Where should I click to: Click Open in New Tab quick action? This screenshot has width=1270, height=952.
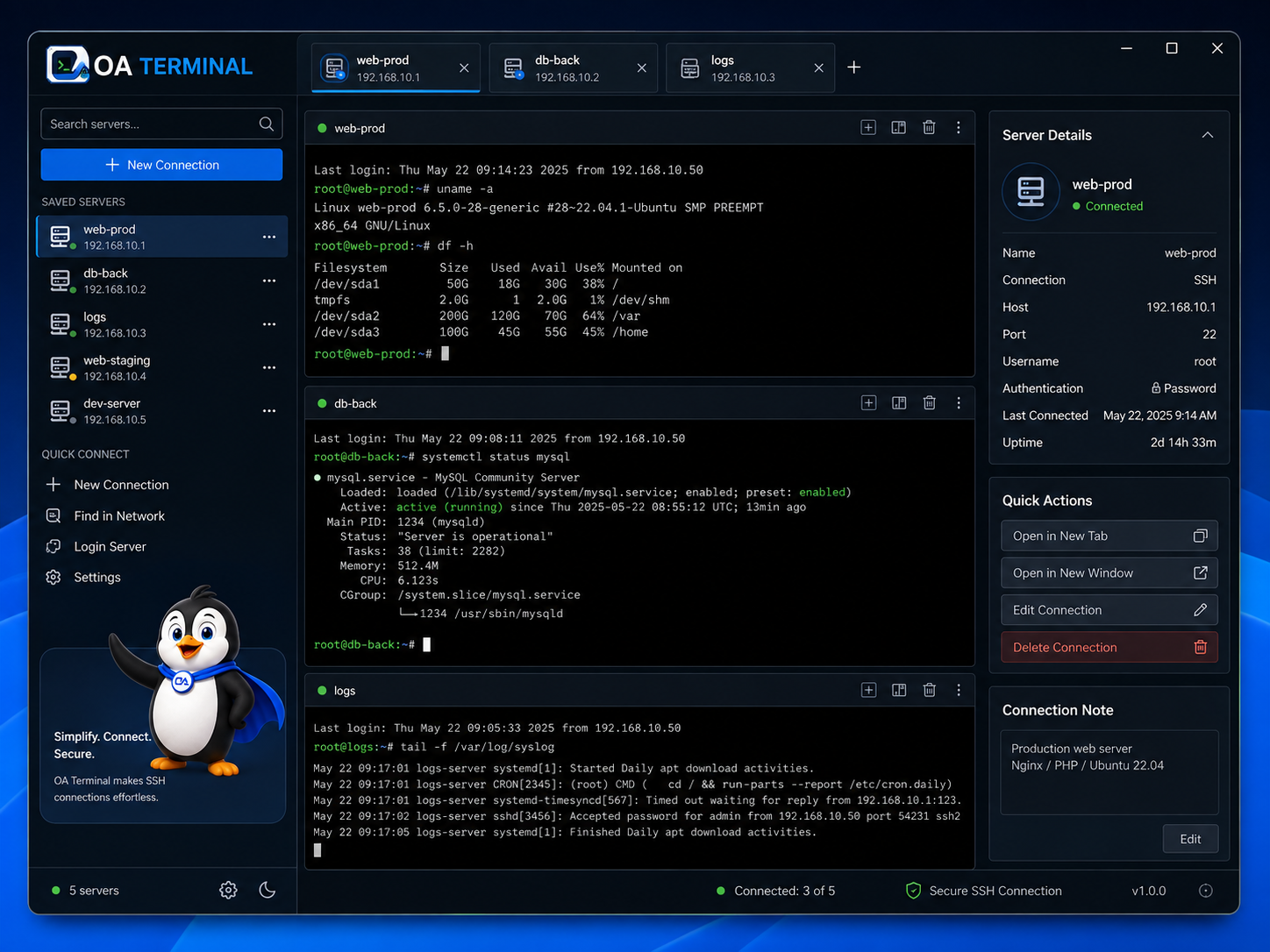pos(1109,536)
